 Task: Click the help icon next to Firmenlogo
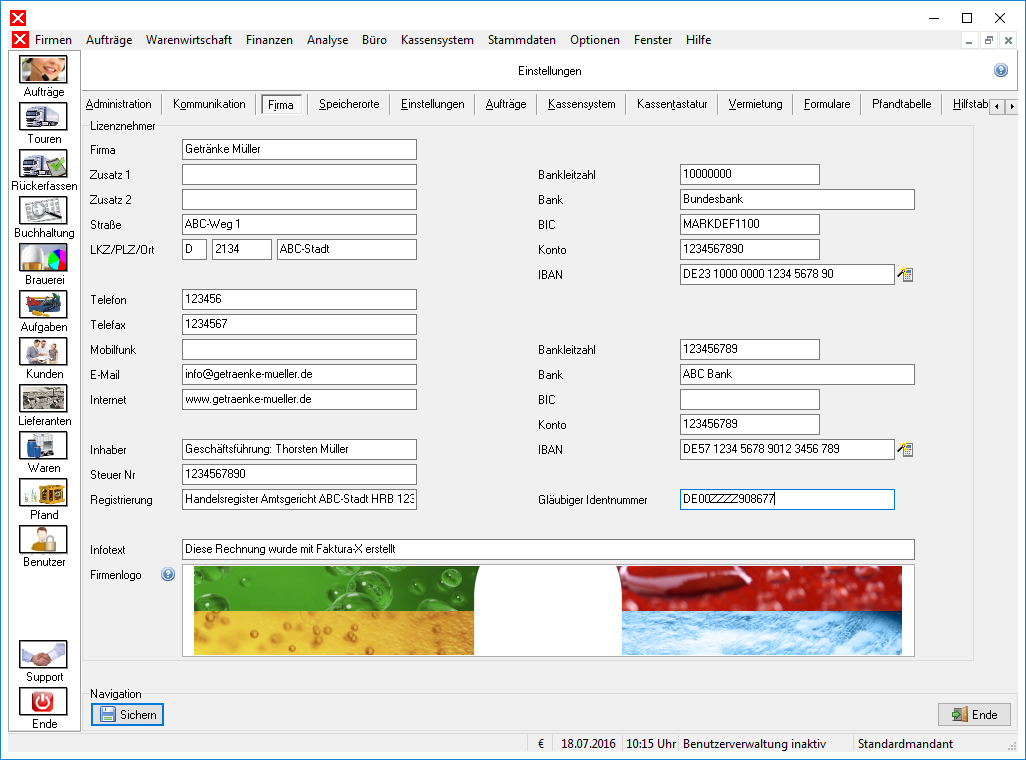pyautogui.click(x=168, y=575)
